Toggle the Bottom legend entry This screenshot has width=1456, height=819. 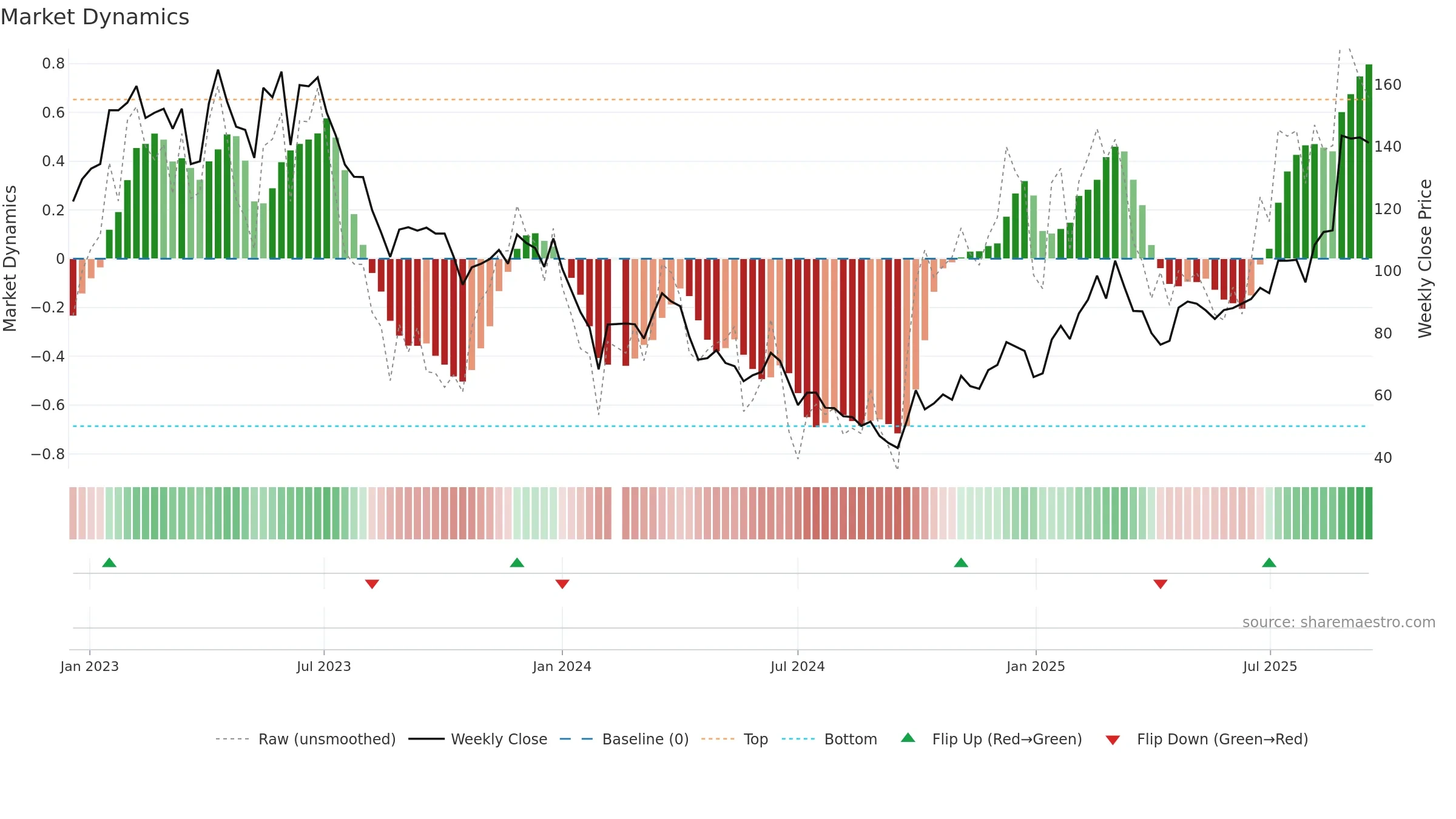tap(829, 739)
